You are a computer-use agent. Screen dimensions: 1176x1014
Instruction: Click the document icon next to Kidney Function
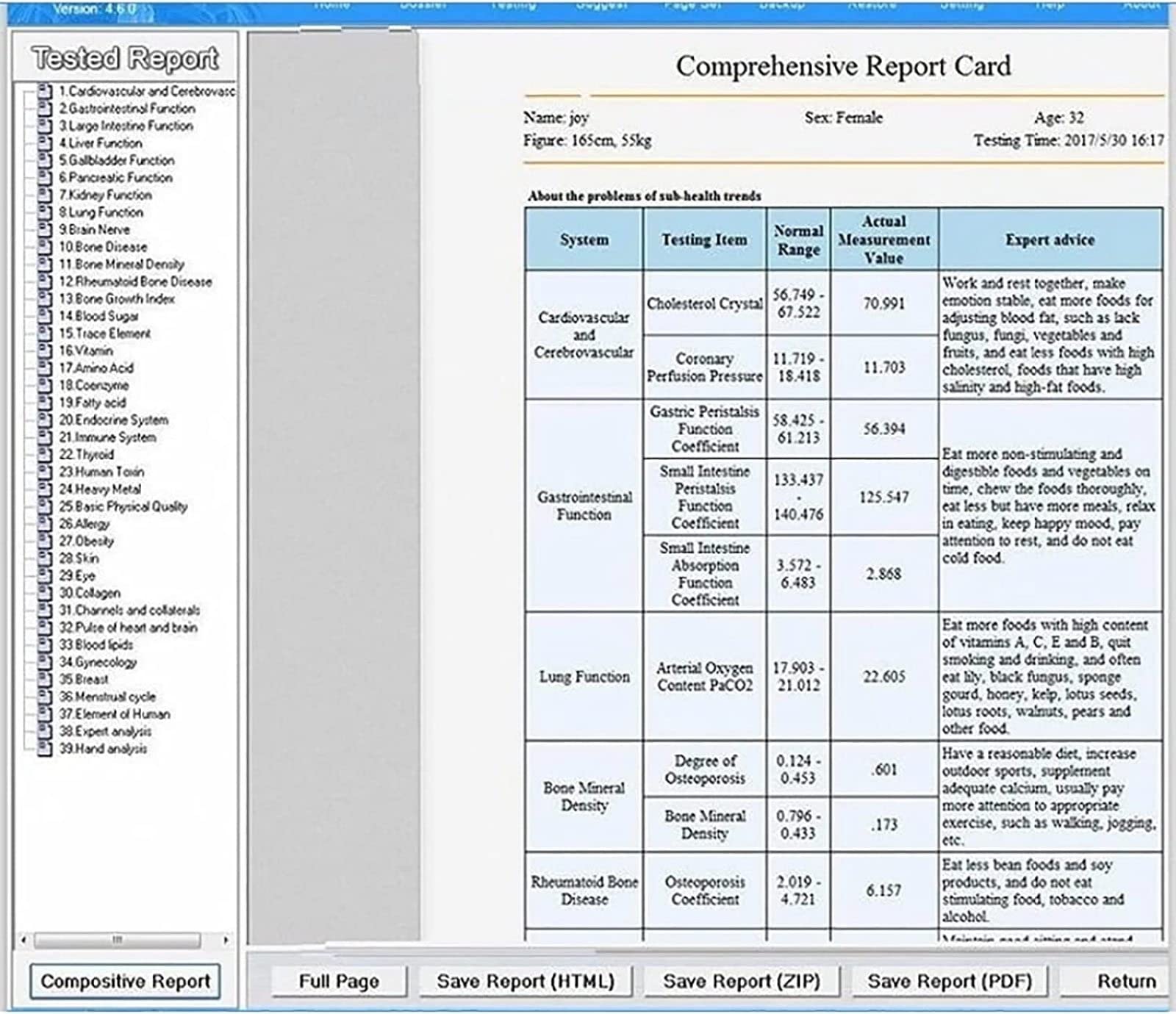46,195
